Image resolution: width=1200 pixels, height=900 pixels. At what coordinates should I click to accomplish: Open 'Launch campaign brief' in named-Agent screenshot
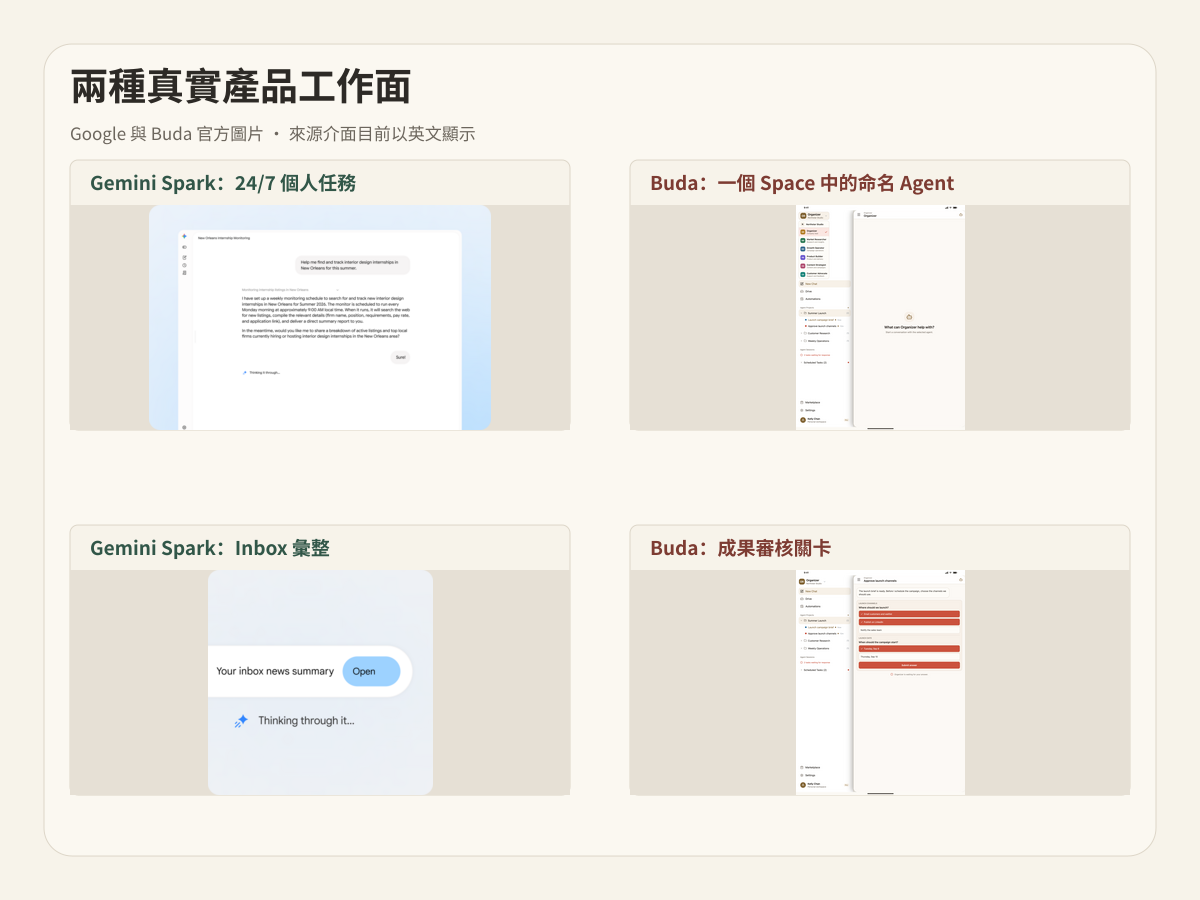click(821, 320)
